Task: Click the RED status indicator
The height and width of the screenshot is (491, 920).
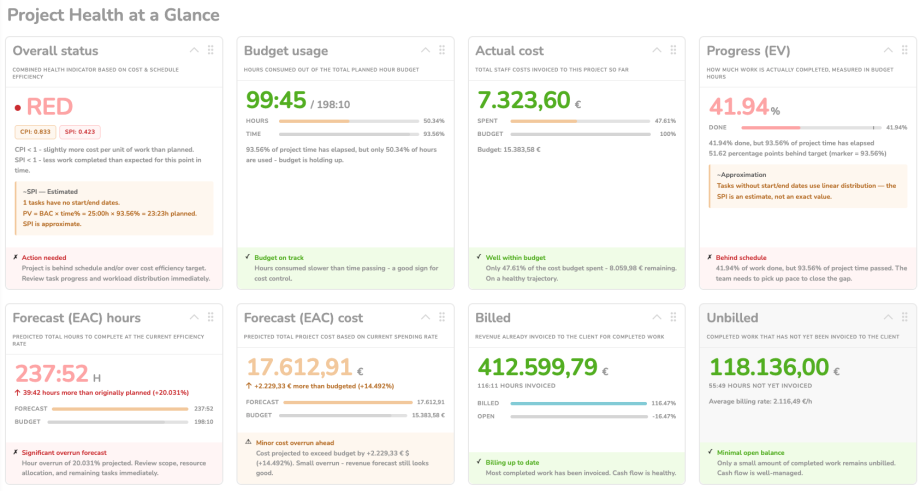Action: point(50,107)
